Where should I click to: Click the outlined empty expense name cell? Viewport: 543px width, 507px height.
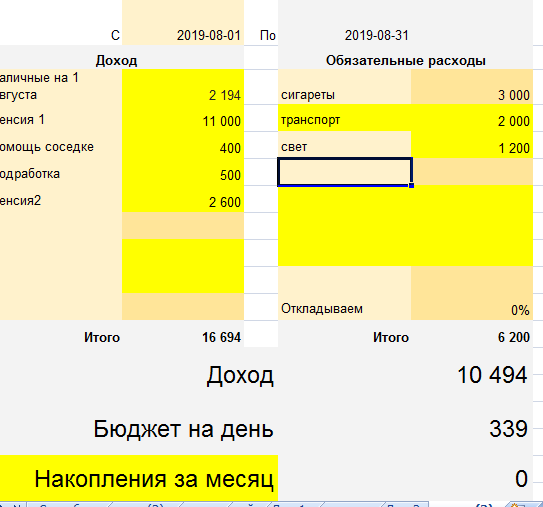pos(345,172)
